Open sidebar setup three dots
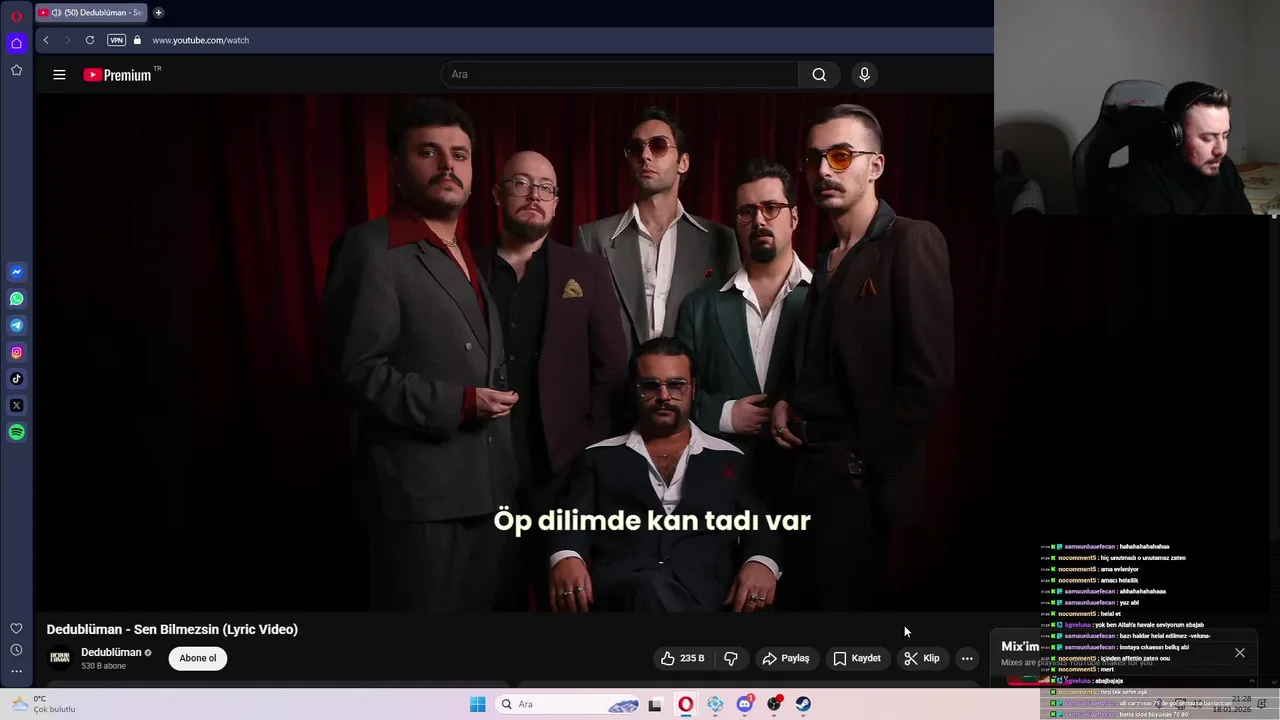1280x720 pixels. pyautogui.click(x=17, y=672)
